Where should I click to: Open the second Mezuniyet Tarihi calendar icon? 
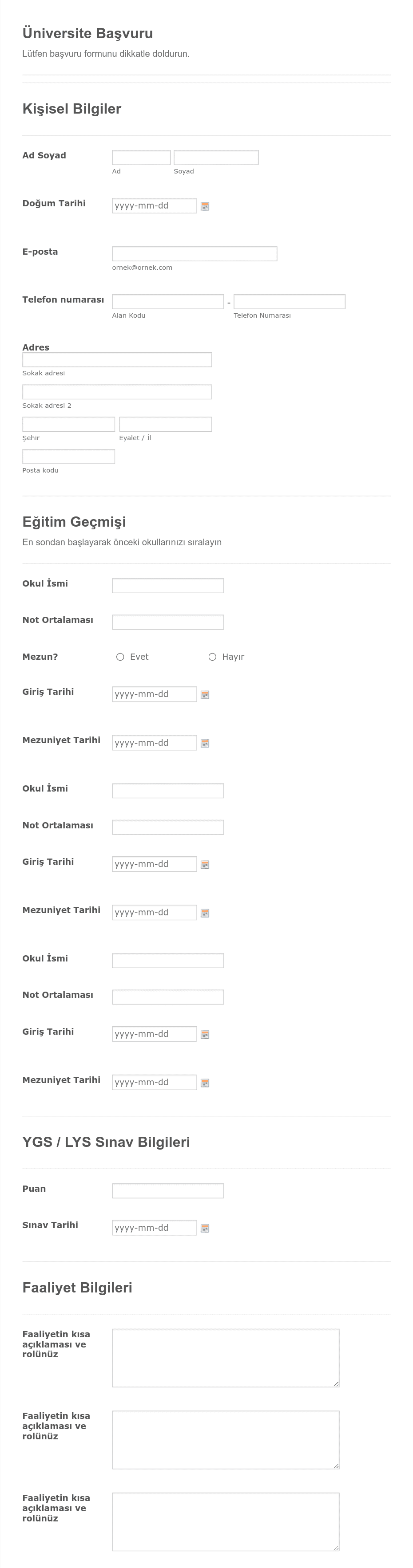pyautogui.click(x=205, y=912)
